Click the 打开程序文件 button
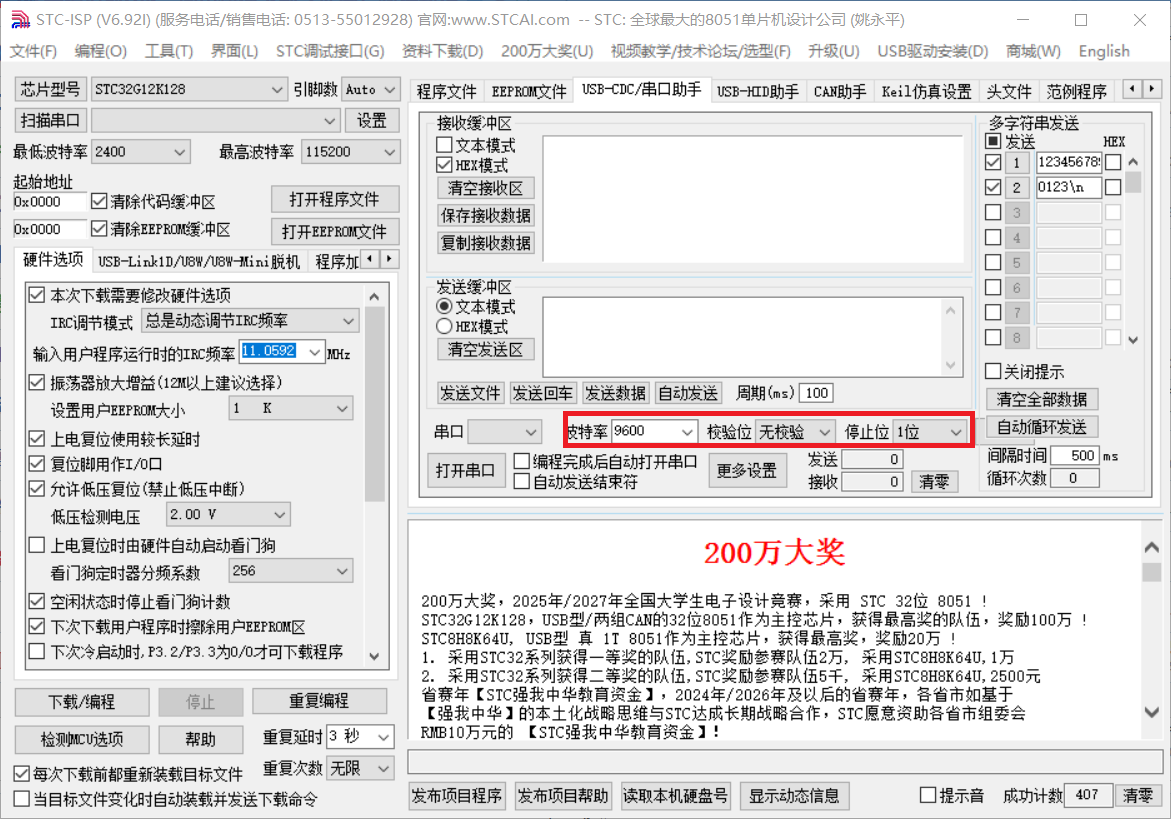 click(x=334, y=199)
